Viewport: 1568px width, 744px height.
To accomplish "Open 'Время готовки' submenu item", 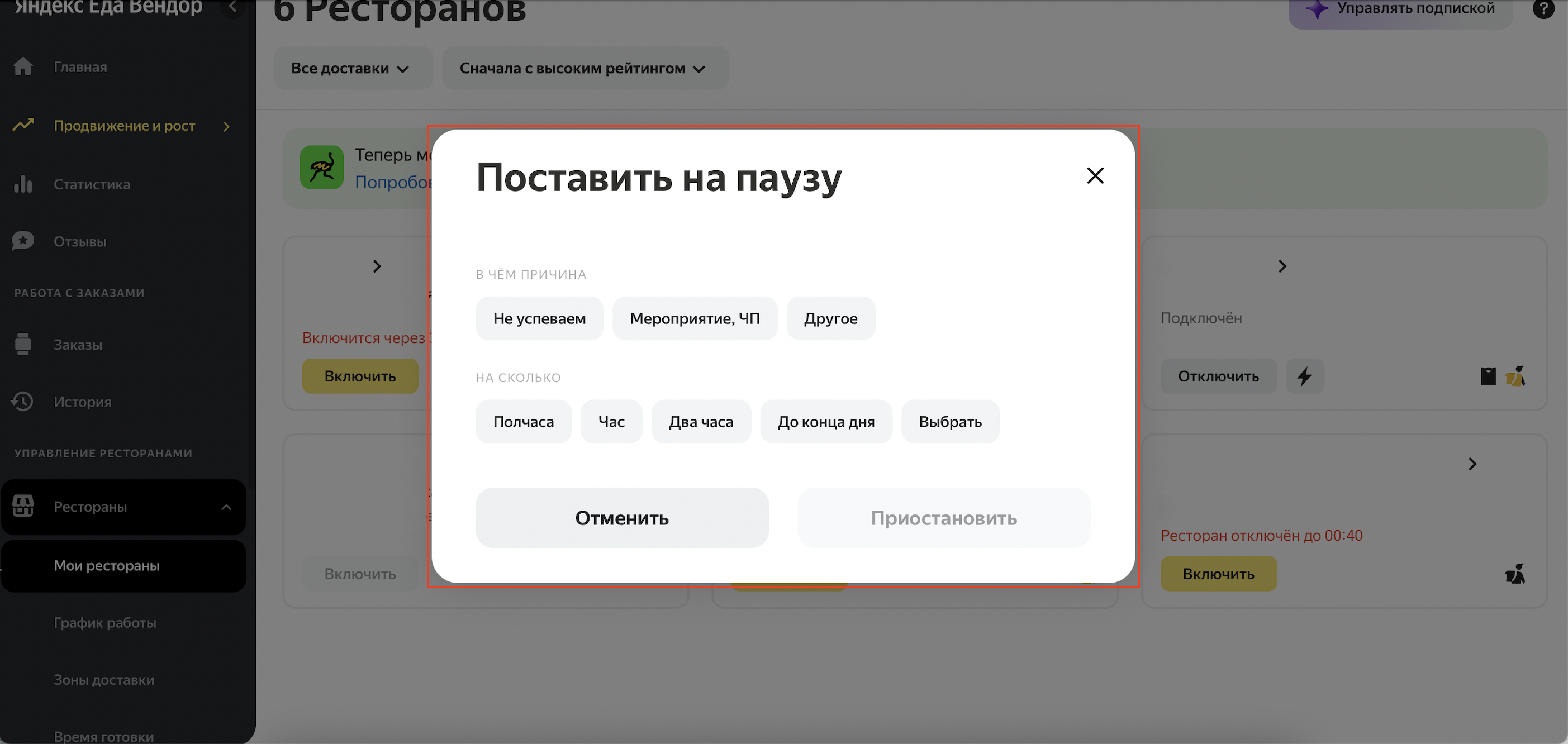I will [104, 736].
